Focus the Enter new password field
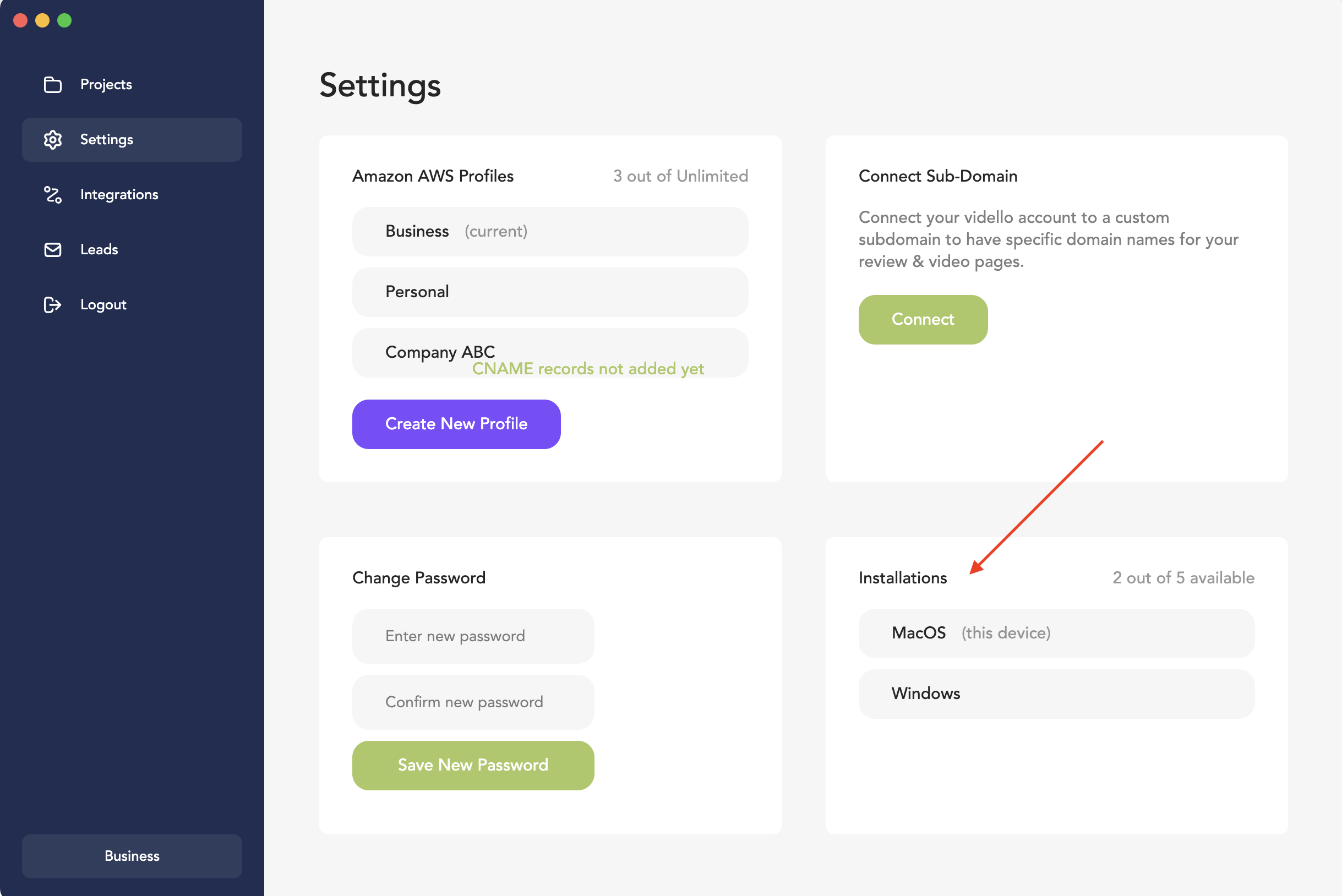 [x=473, y=636]
